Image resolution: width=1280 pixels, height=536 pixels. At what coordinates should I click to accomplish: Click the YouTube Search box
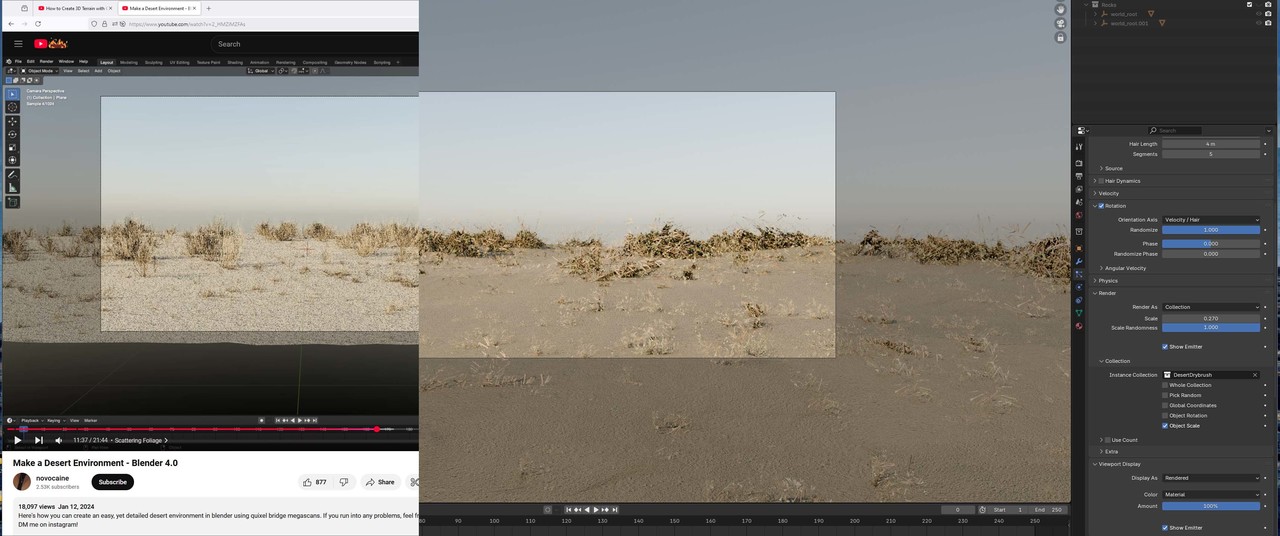[x=315, y=44]
